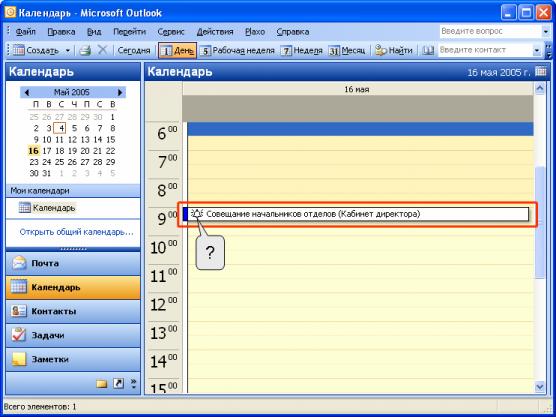Go to Сегодня (today)
The height and width of the screenshot is (417, 556).
(134, 51)
